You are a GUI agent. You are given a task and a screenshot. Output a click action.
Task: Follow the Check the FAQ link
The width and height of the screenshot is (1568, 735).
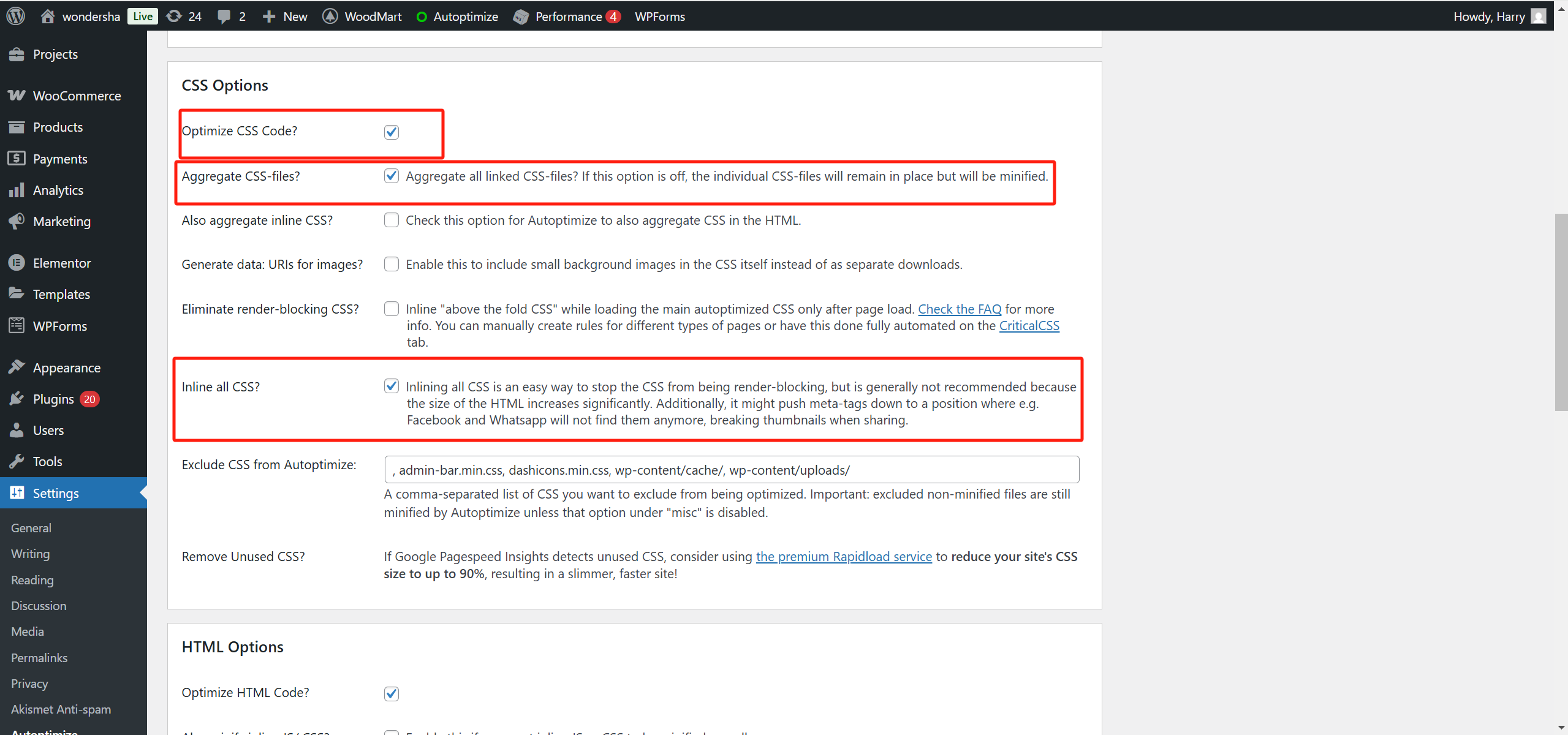960,309
